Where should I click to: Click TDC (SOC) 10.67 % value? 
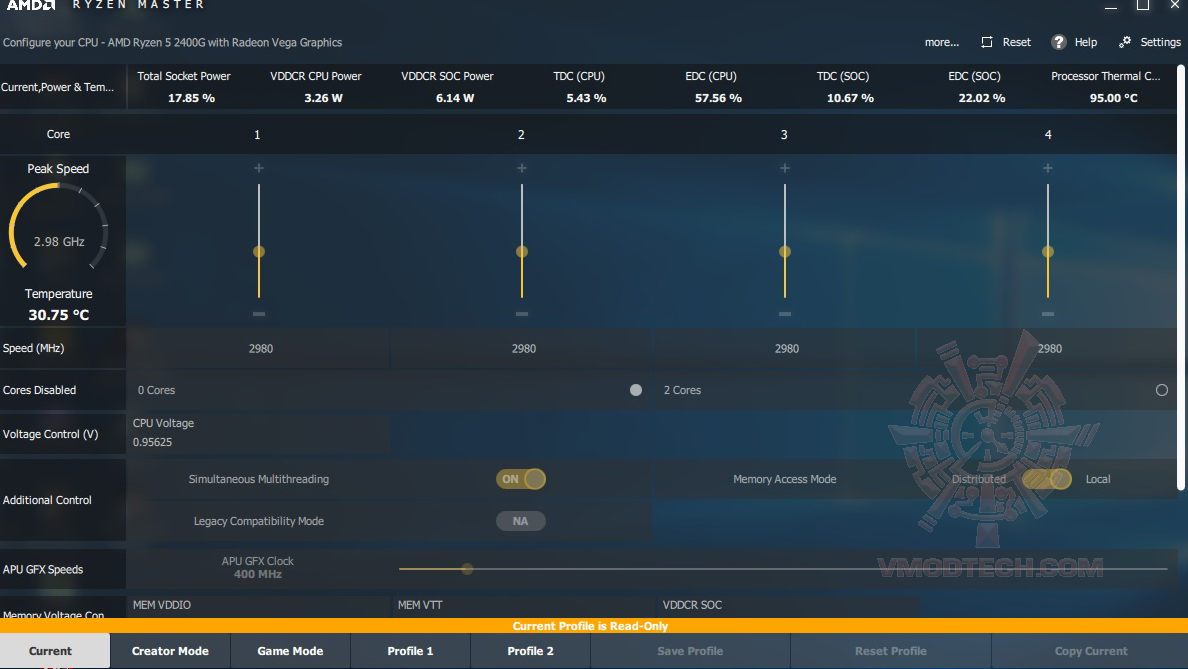(x=850, y=98)
